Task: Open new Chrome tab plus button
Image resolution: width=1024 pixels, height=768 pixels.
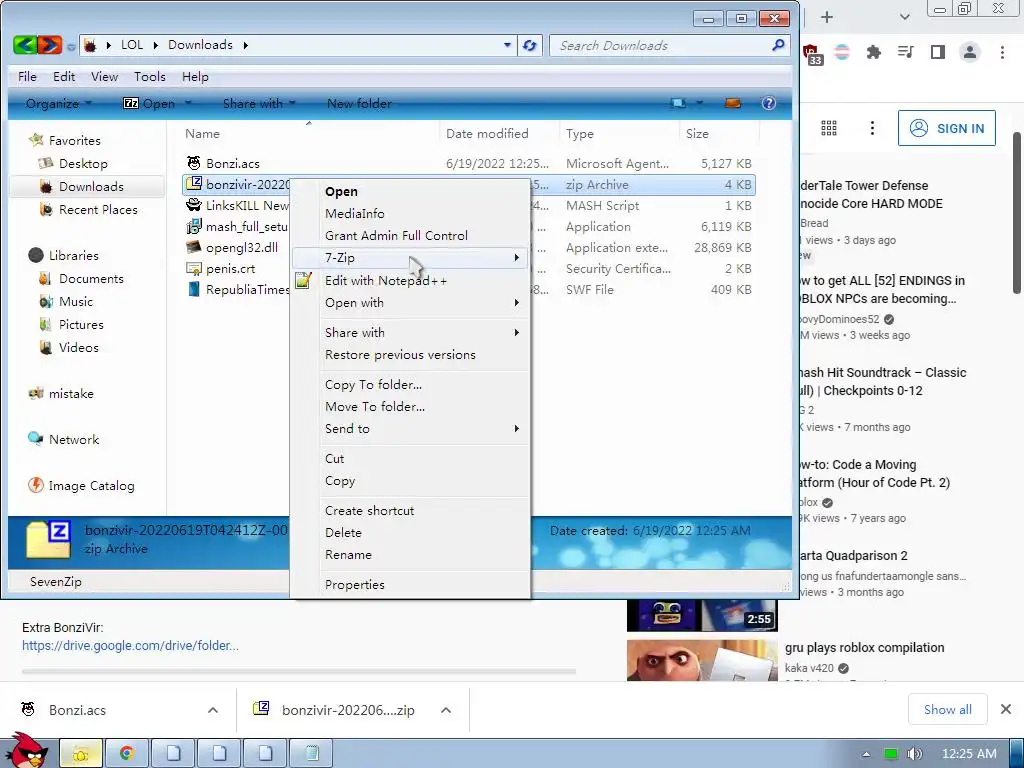Action: coord(827,17)
